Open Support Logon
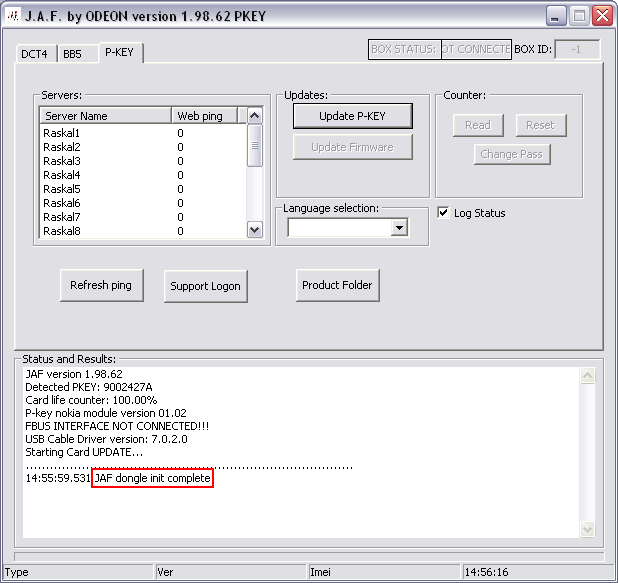The image size is (618, 583). 205,286
